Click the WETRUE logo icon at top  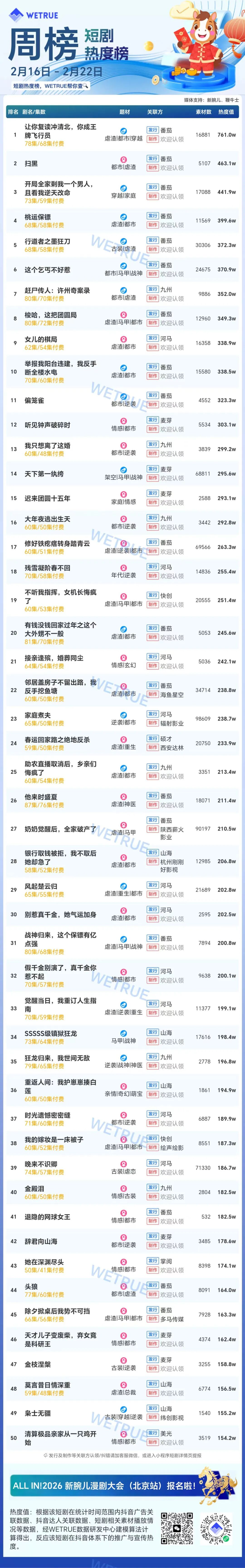15,13
